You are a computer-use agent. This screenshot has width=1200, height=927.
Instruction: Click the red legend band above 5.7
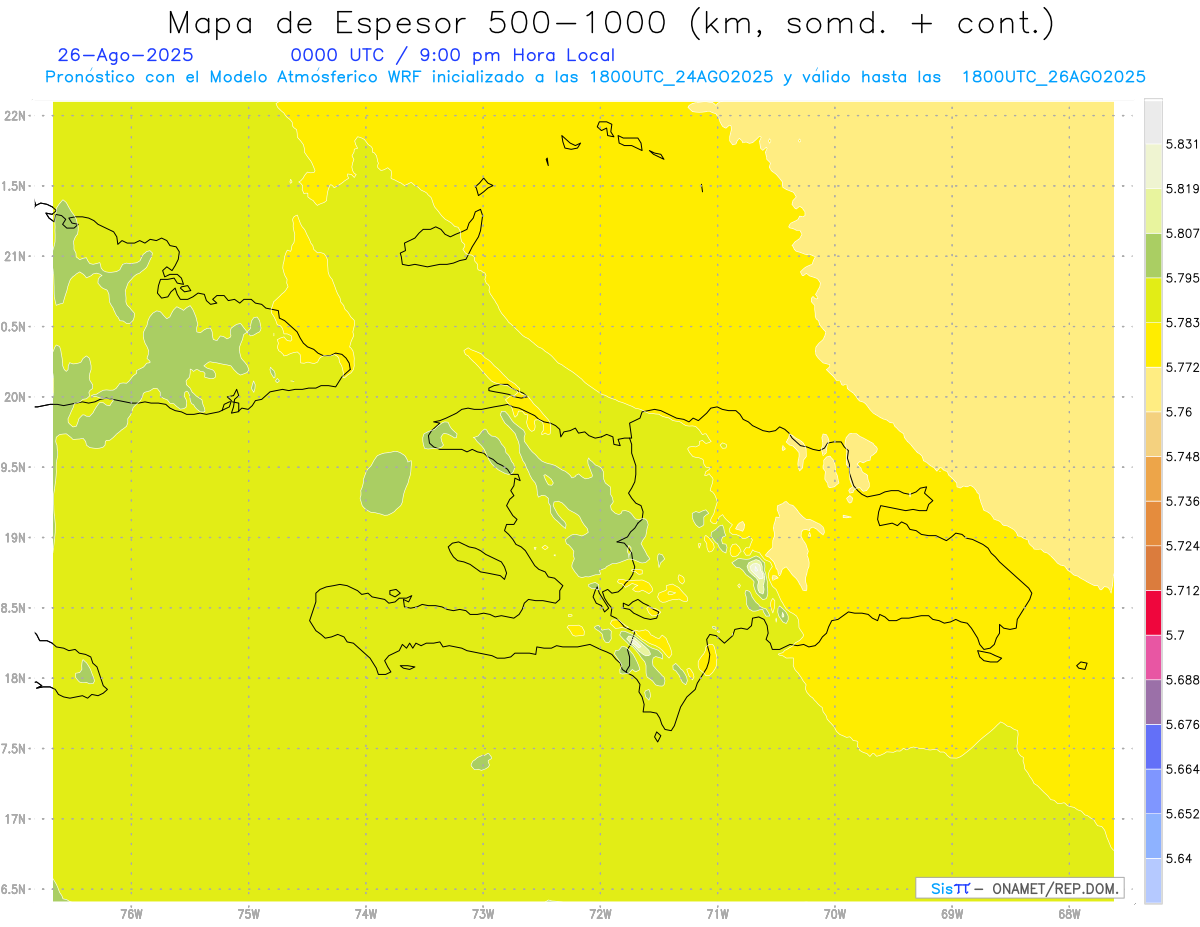click(1153, 612)
